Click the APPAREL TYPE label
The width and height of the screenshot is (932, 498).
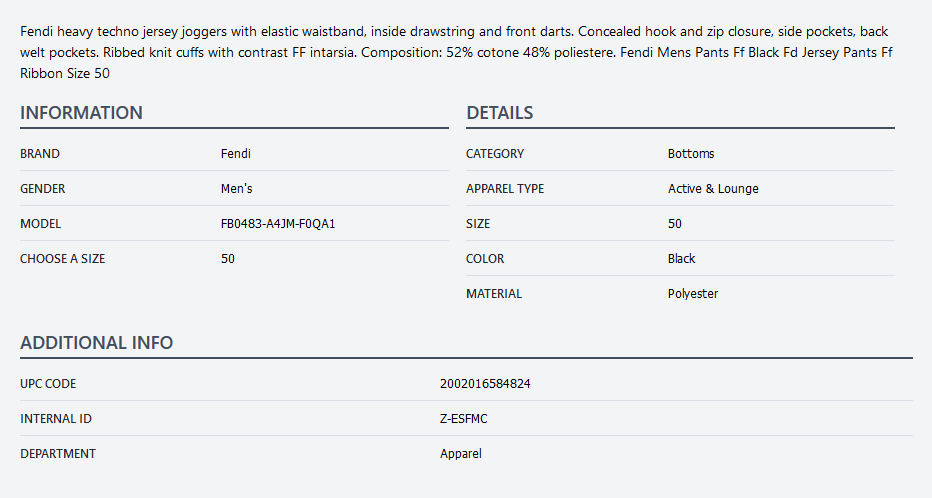tap(505, 189)
